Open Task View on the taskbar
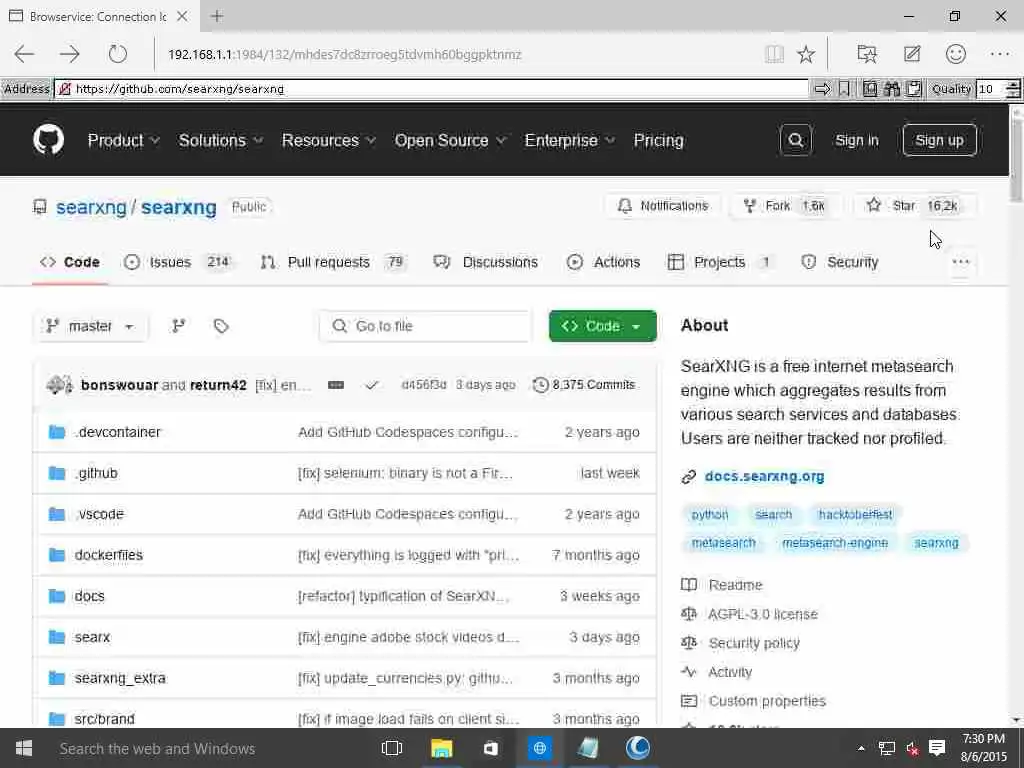 [392, 748]
